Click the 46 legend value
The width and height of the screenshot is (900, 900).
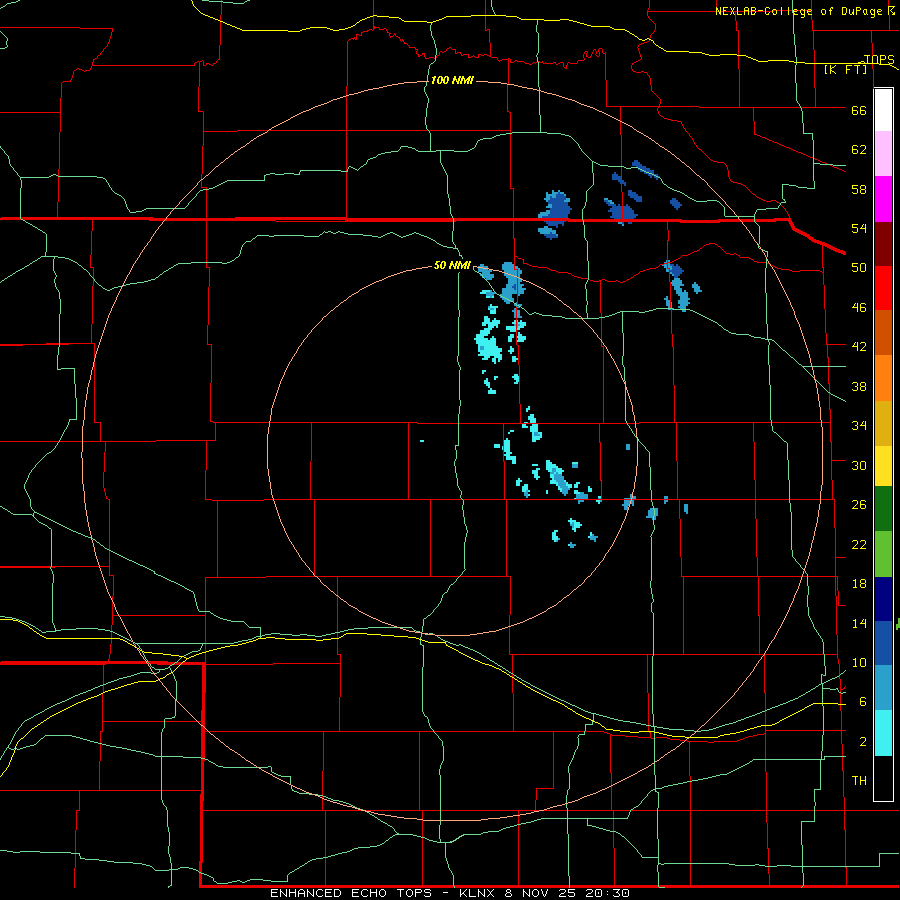coord(859,307)
